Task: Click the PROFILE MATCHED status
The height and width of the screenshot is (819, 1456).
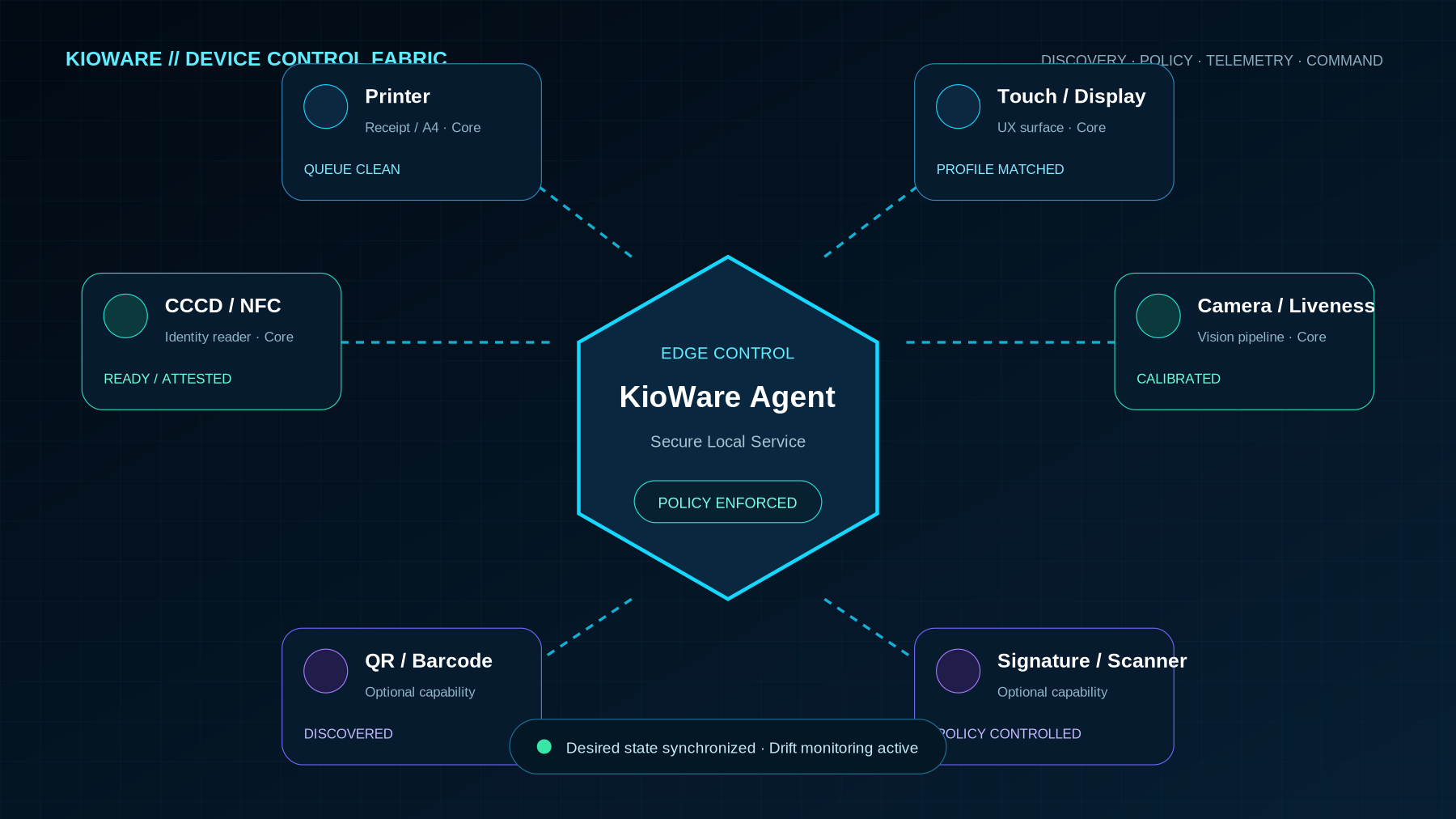Action: 1000,169
